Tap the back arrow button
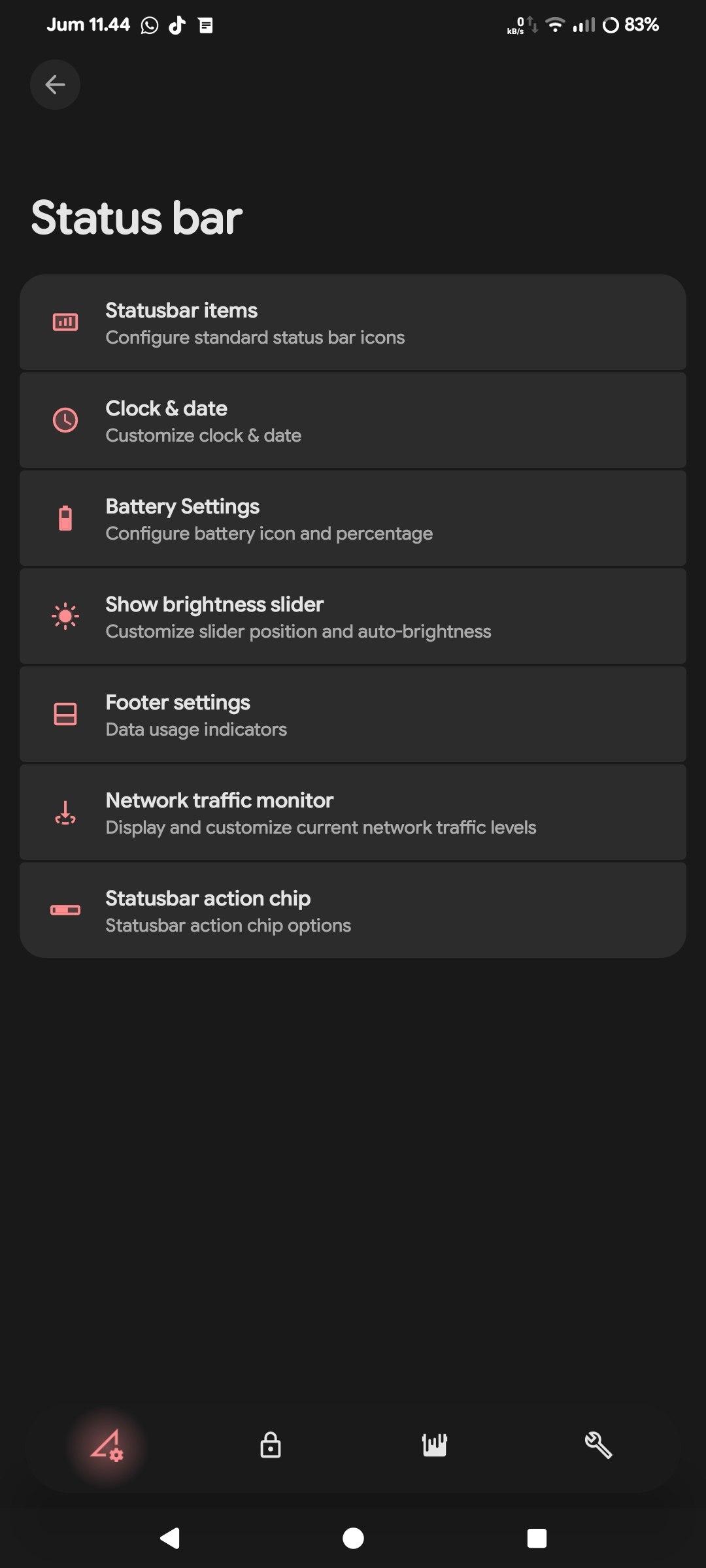The width and height of the screenshot is (706, 1568). (x=55, y=84)
